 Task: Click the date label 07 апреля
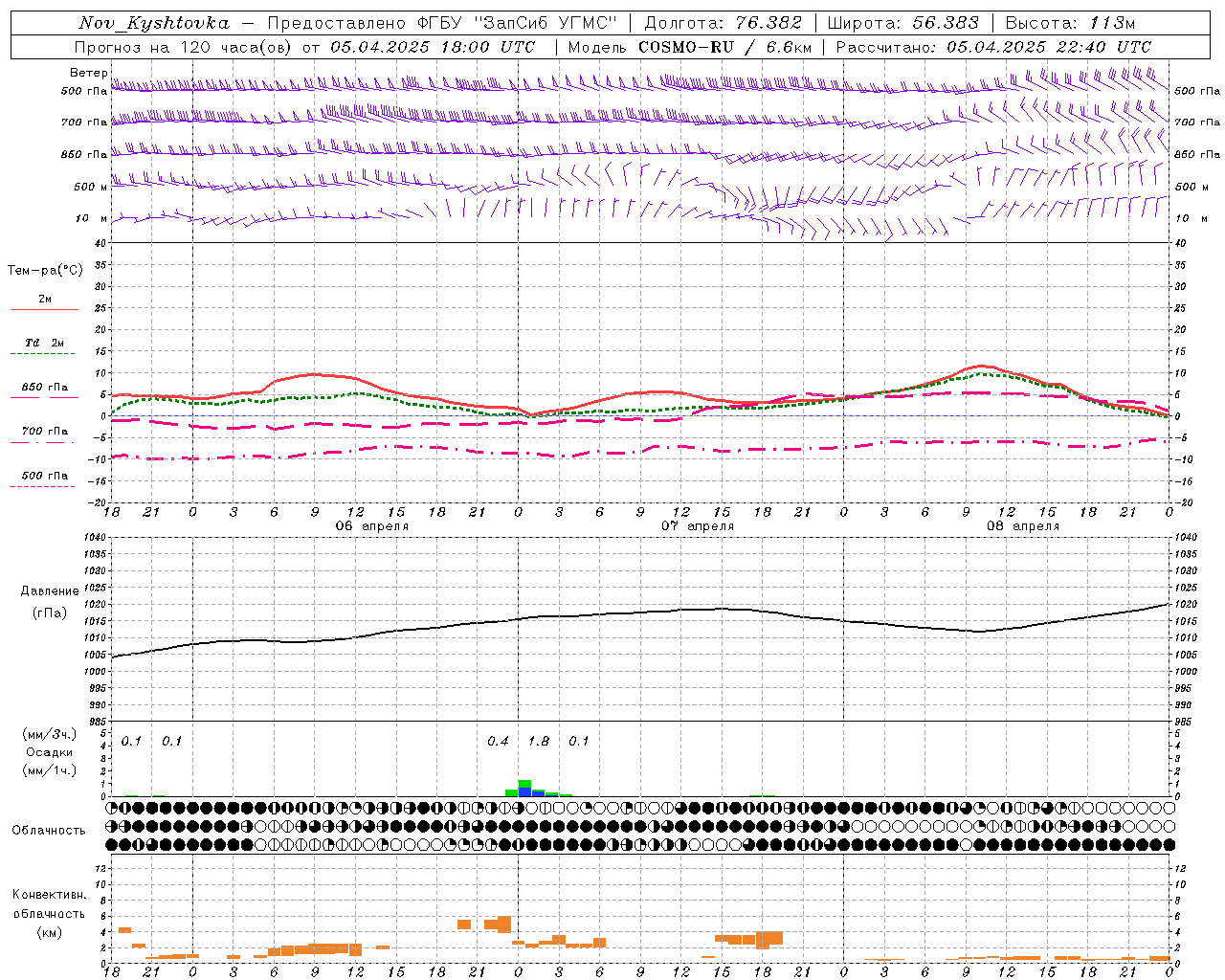[698, 526]
